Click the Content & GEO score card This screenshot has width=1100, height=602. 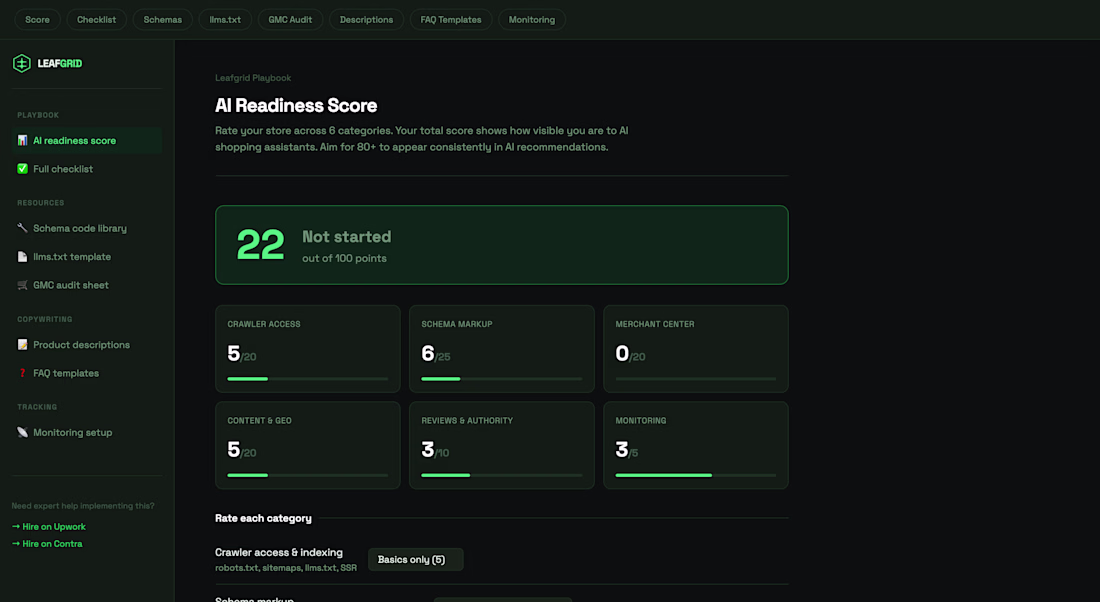tap(308, 445)
